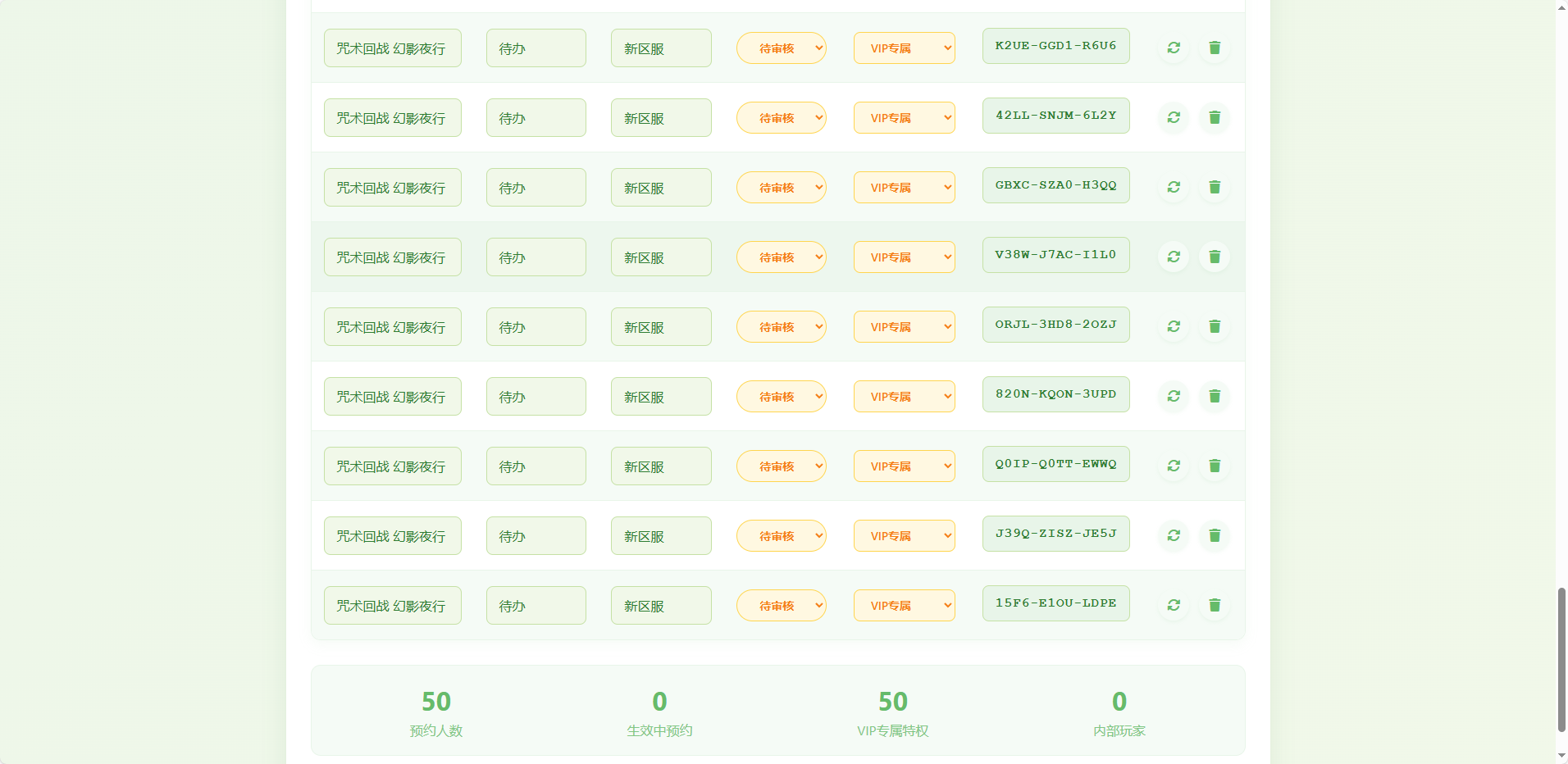
Task: Regenerate code for the K2UE-GGD1-R6U6 row
Action: click(x=1174, y=48)
